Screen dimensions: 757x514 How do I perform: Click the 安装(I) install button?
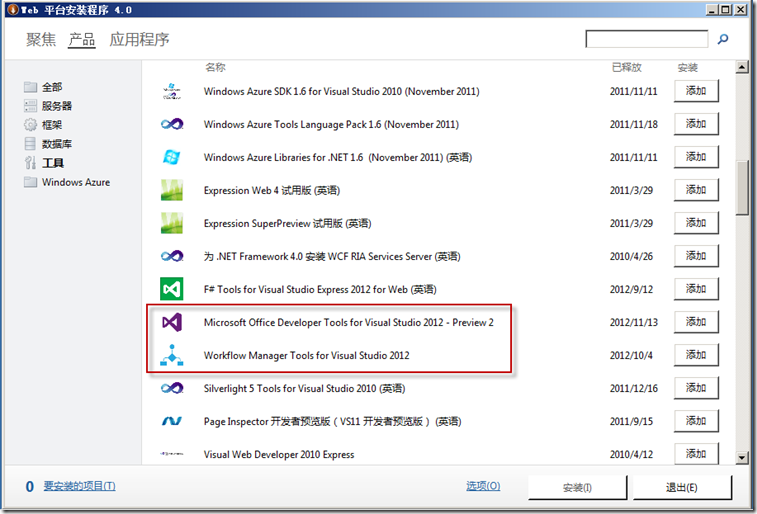click(577, 487)
